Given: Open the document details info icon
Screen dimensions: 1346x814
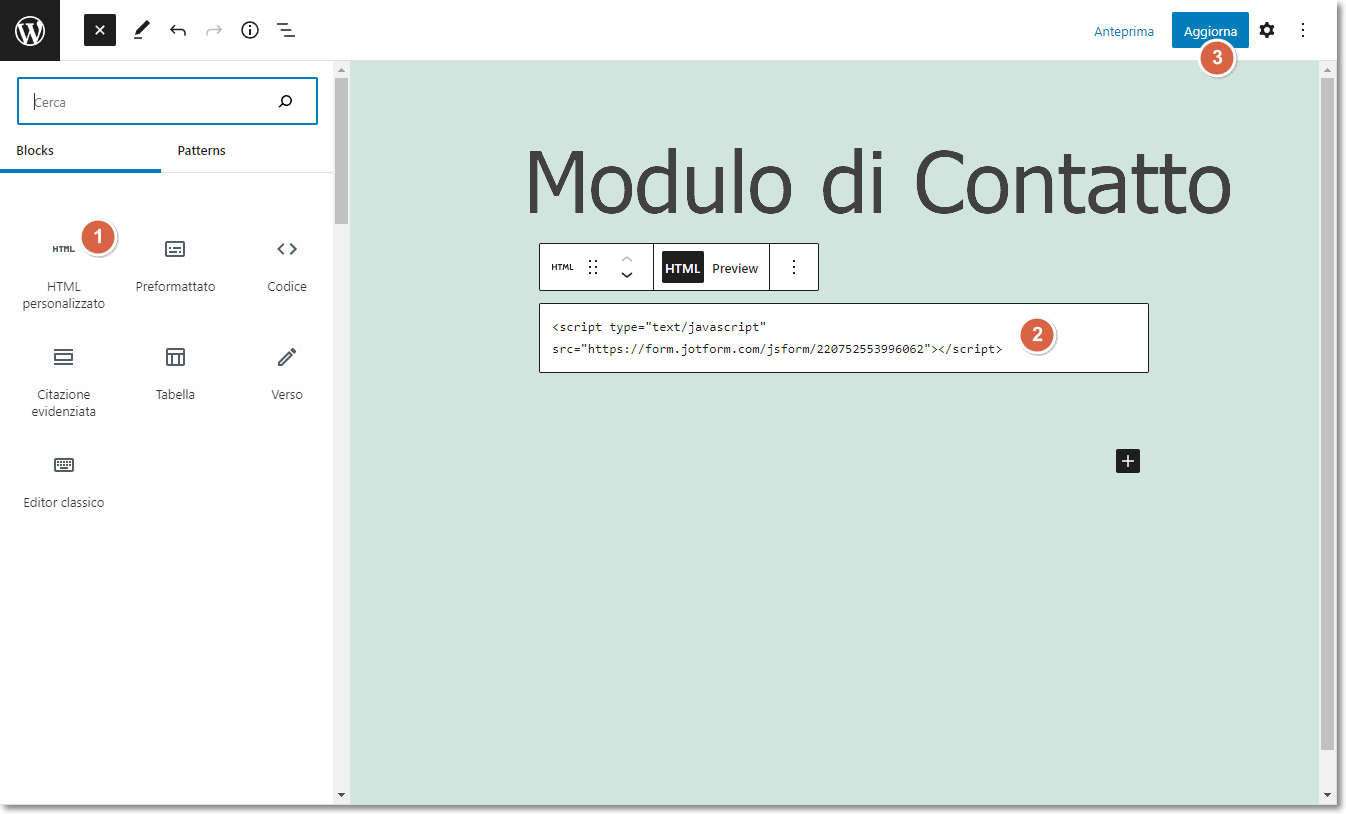Looking at the screenshot, I should click(x=250, y=30).
